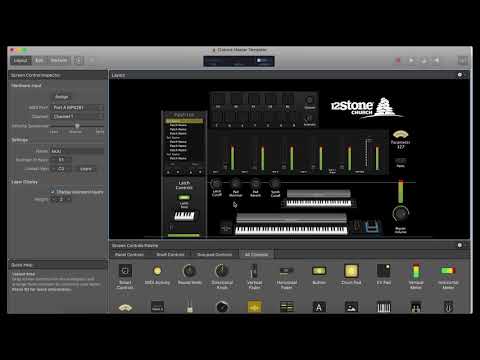Click the arc gauge icon in palette second row
The image size is (480, 360).
125,307
